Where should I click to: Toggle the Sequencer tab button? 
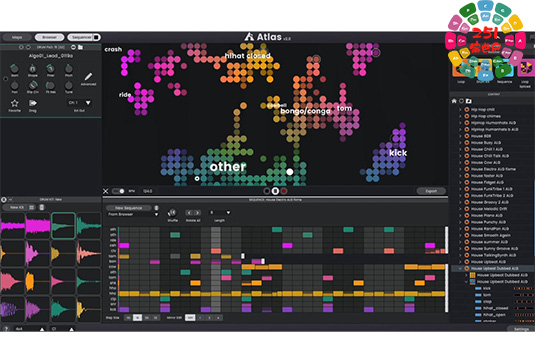coord(83,37)
